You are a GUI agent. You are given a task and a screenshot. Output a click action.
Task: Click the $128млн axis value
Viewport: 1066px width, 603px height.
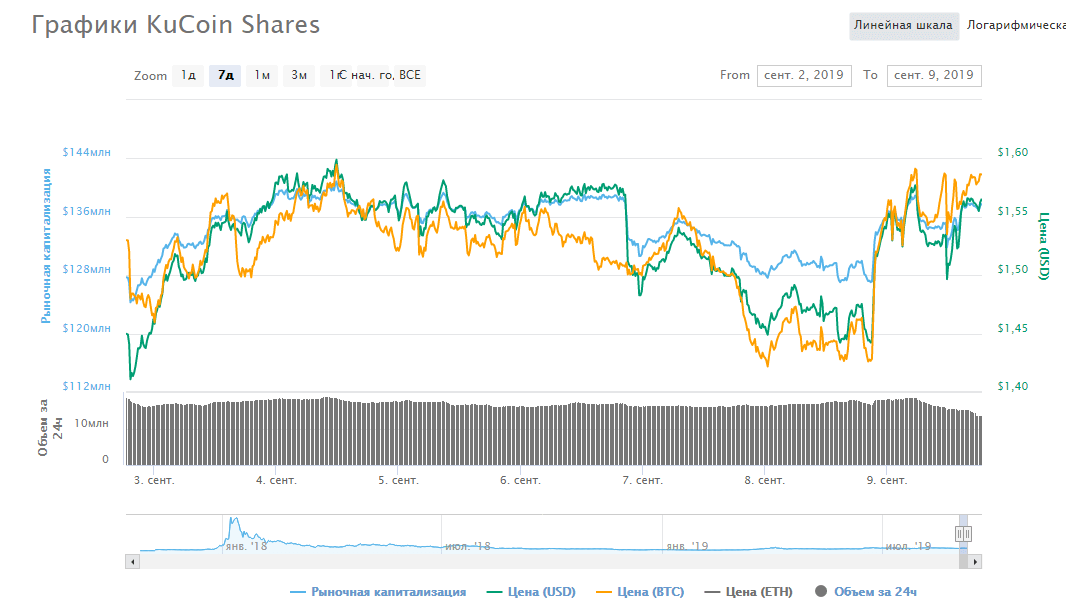click(86, 269)
